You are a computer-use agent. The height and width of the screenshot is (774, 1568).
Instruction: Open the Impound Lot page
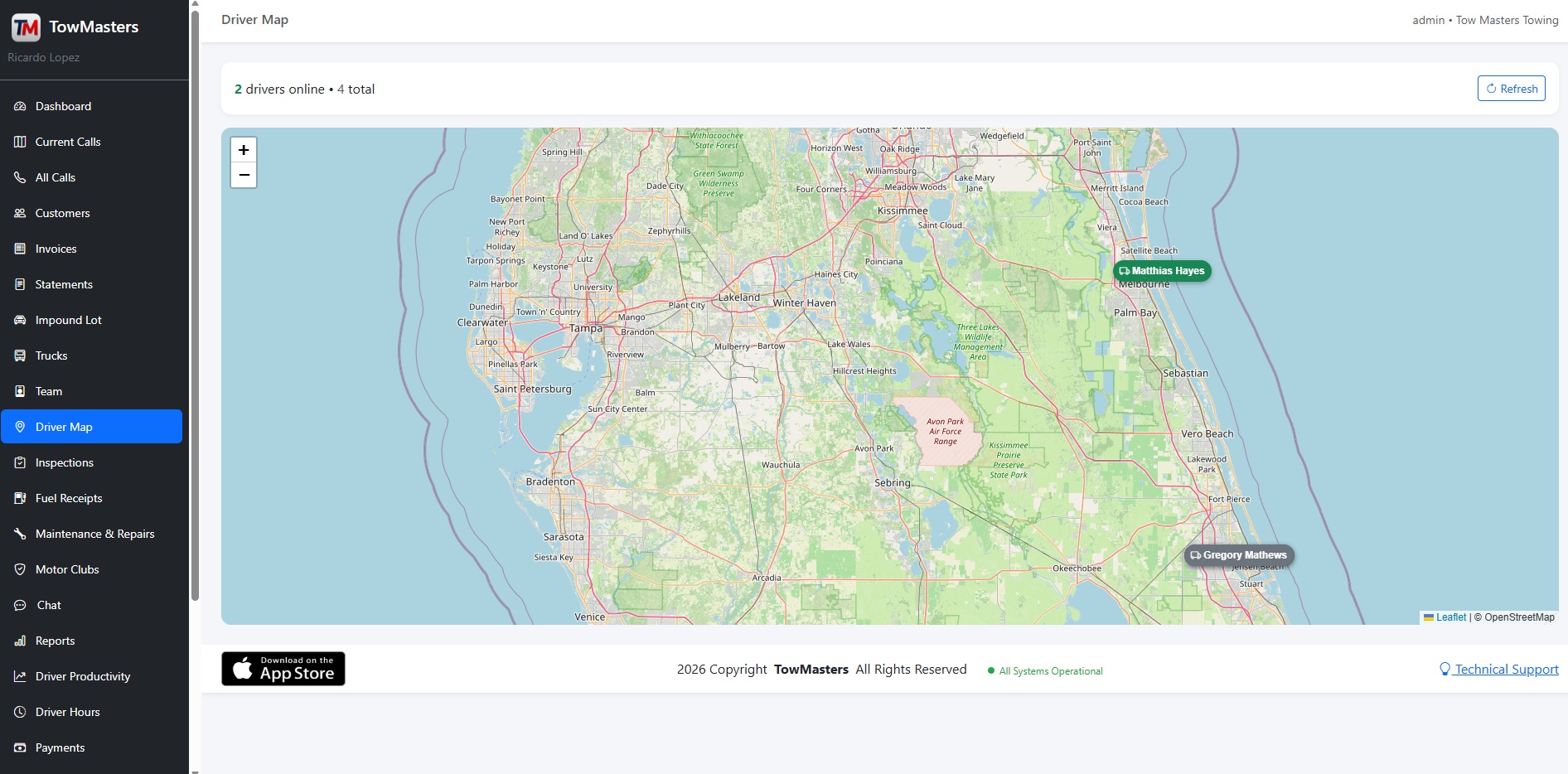click(91, 320)
